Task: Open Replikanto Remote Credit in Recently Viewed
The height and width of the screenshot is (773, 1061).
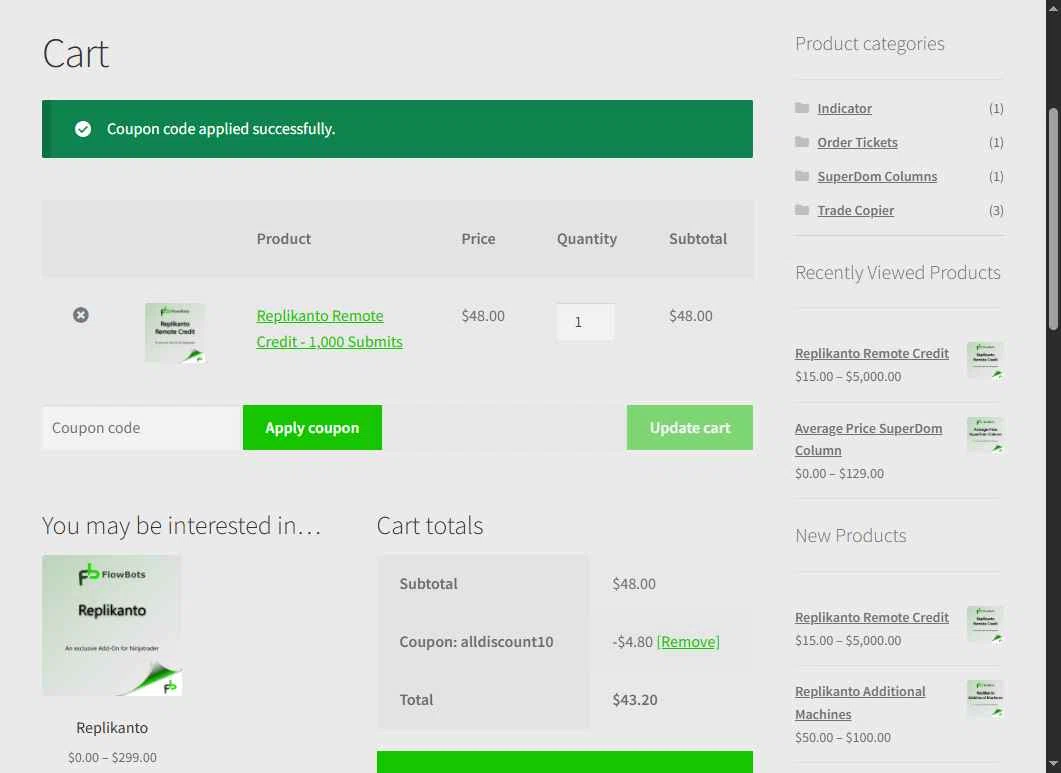Action: click(x=872, y=353)
